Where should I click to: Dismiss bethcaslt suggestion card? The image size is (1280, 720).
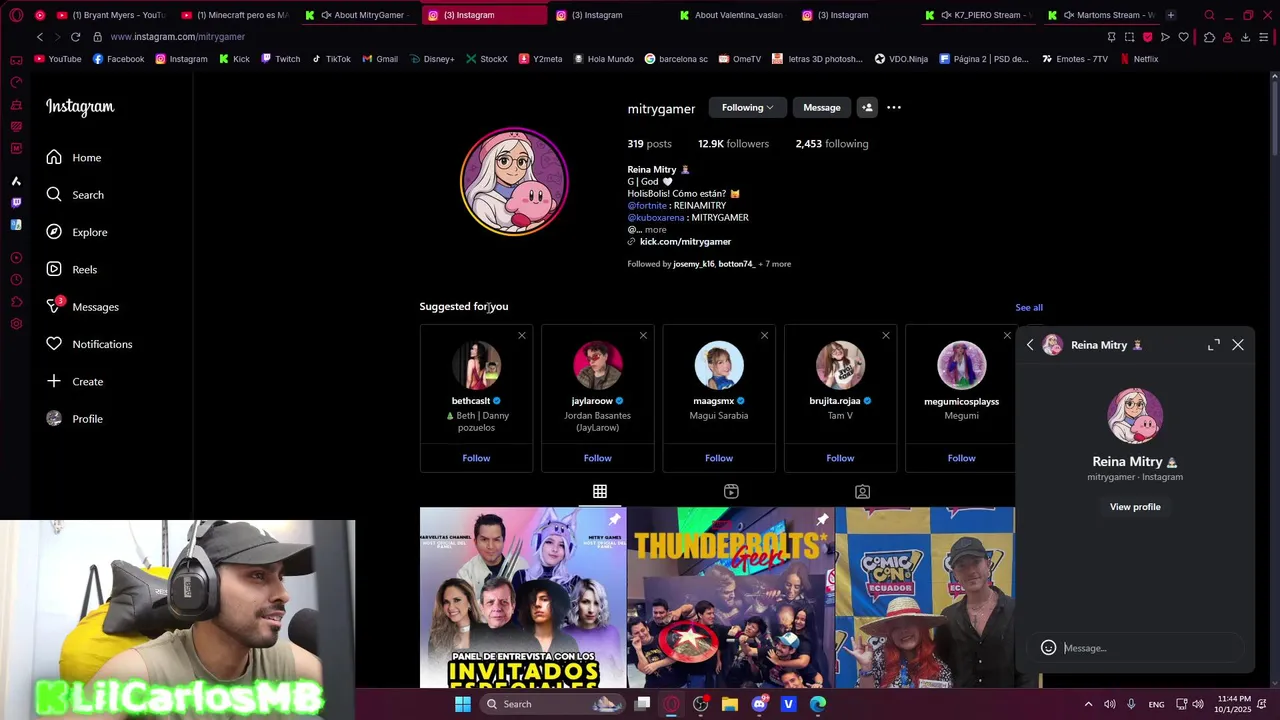(x=521, y=335)
